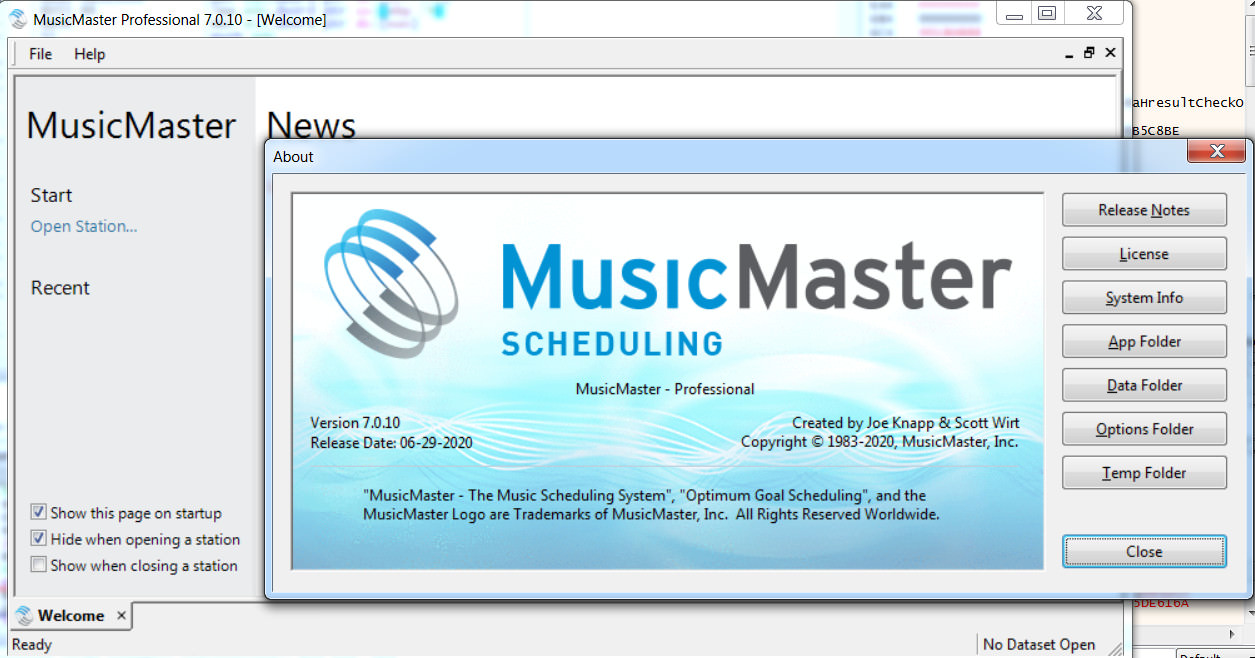Click the 'Release Date: 06-29-2020' text
The width and height of the screenshot is (1255, 658).
[x=391, y=442]
